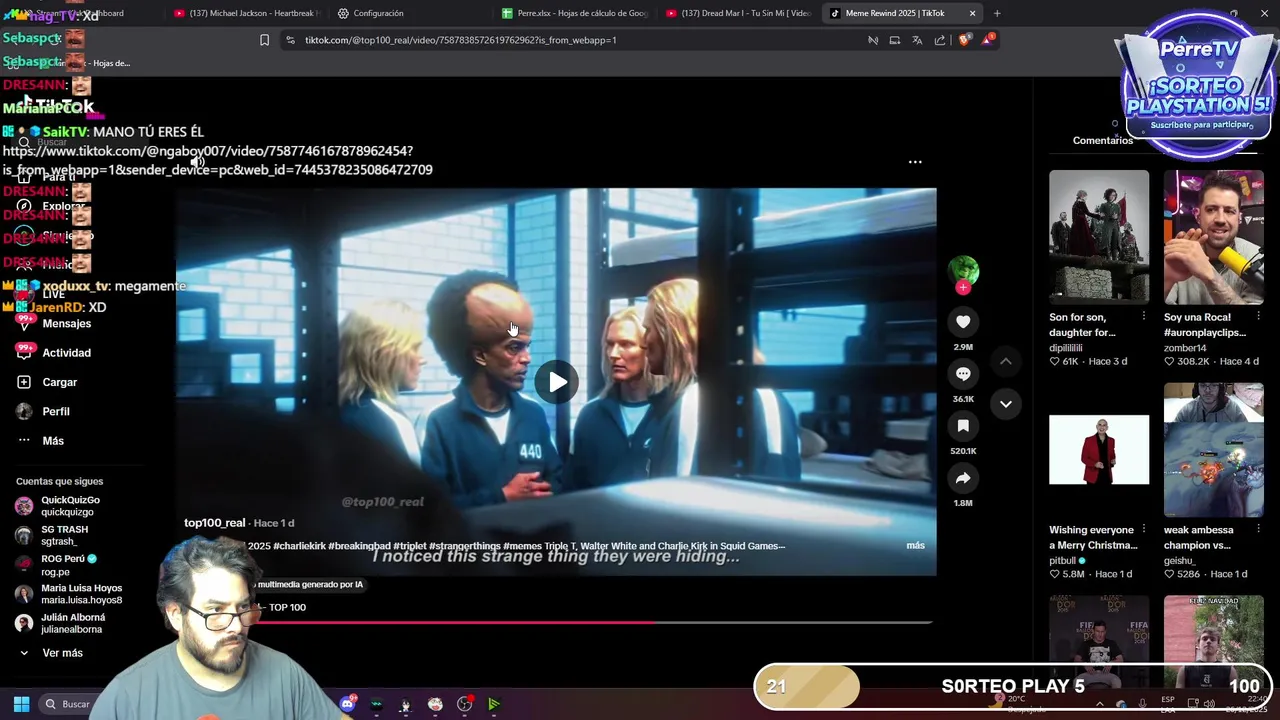Open Cargar upload page in sidebar
Viewport: 1280px width, 720px height.
(x=59, y=382)
